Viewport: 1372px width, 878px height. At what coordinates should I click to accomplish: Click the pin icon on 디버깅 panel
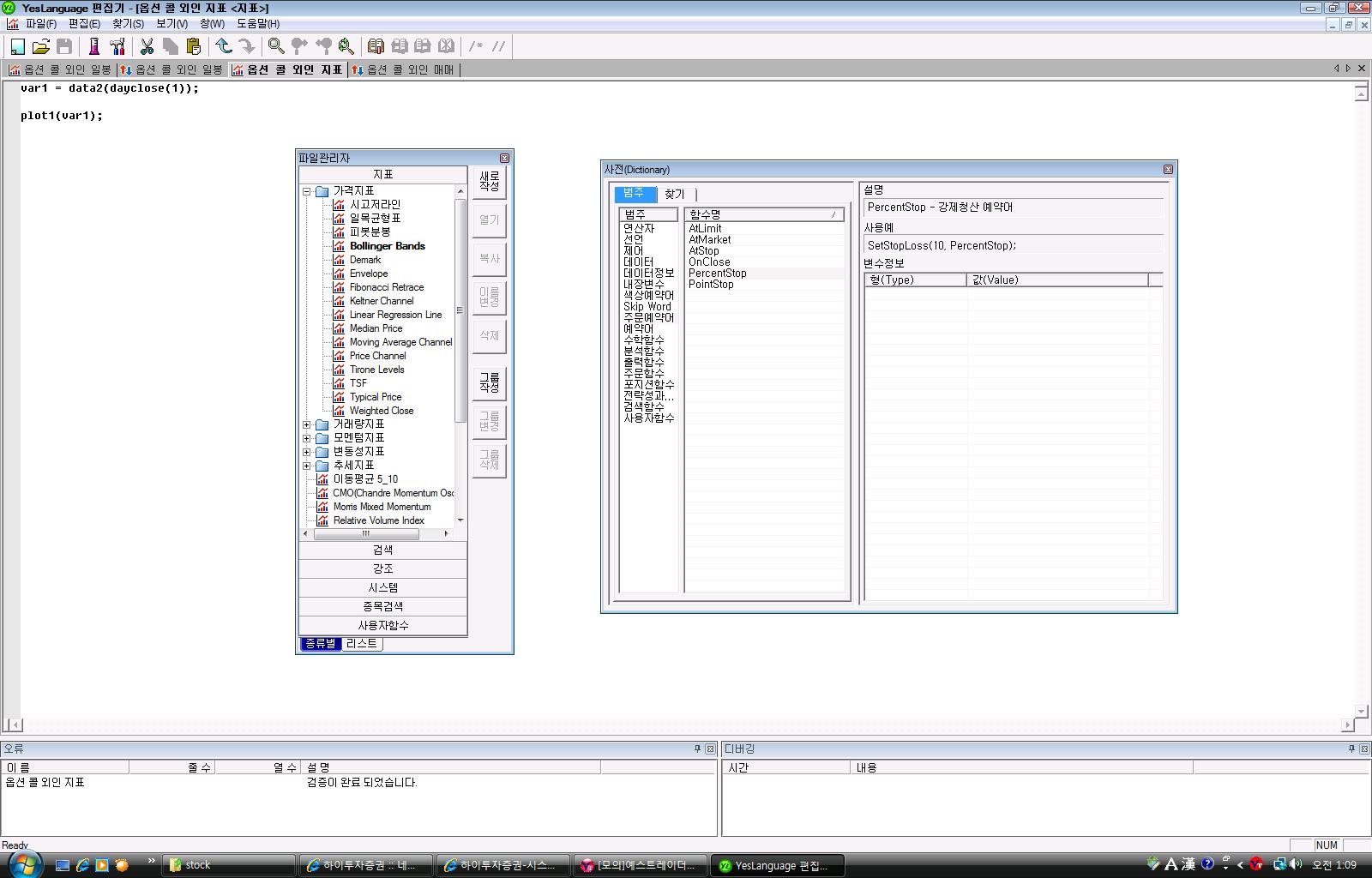click(x=1351, y=749)
